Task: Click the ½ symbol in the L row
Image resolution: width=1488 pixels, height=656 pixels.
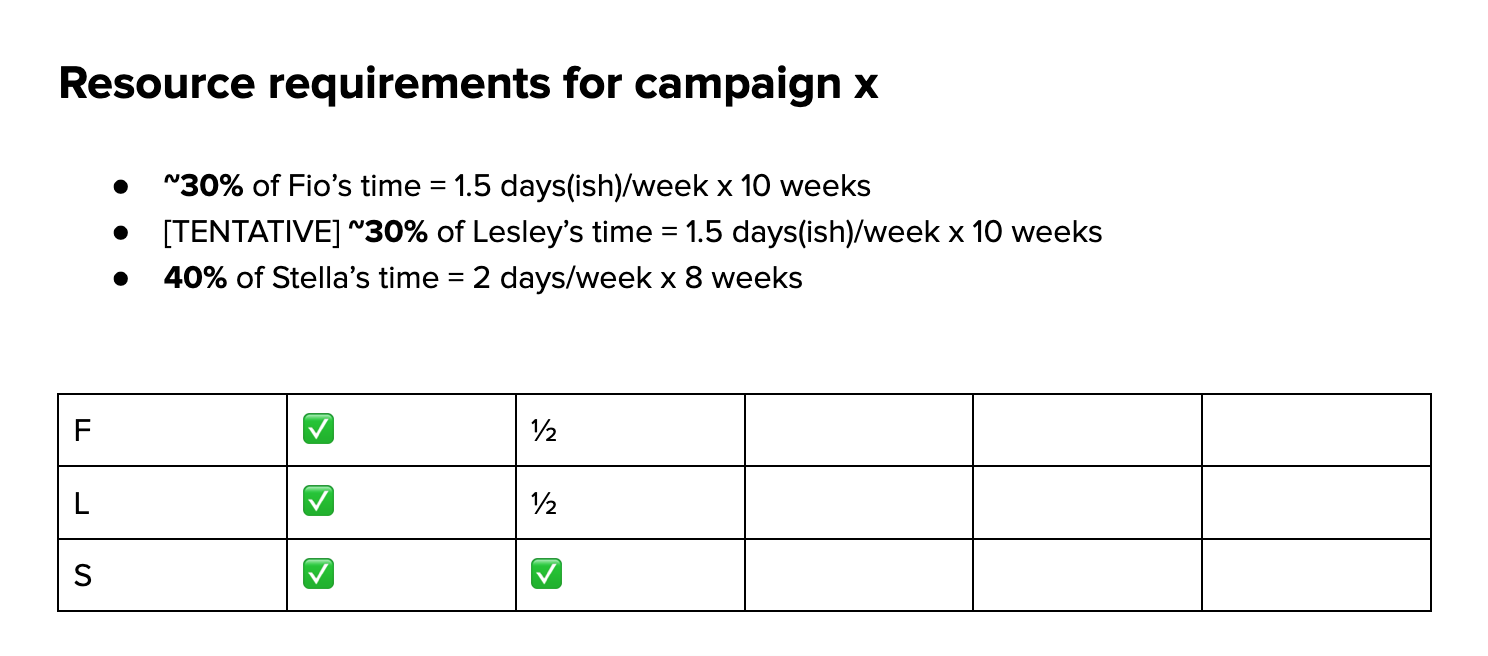Action: 544,503
